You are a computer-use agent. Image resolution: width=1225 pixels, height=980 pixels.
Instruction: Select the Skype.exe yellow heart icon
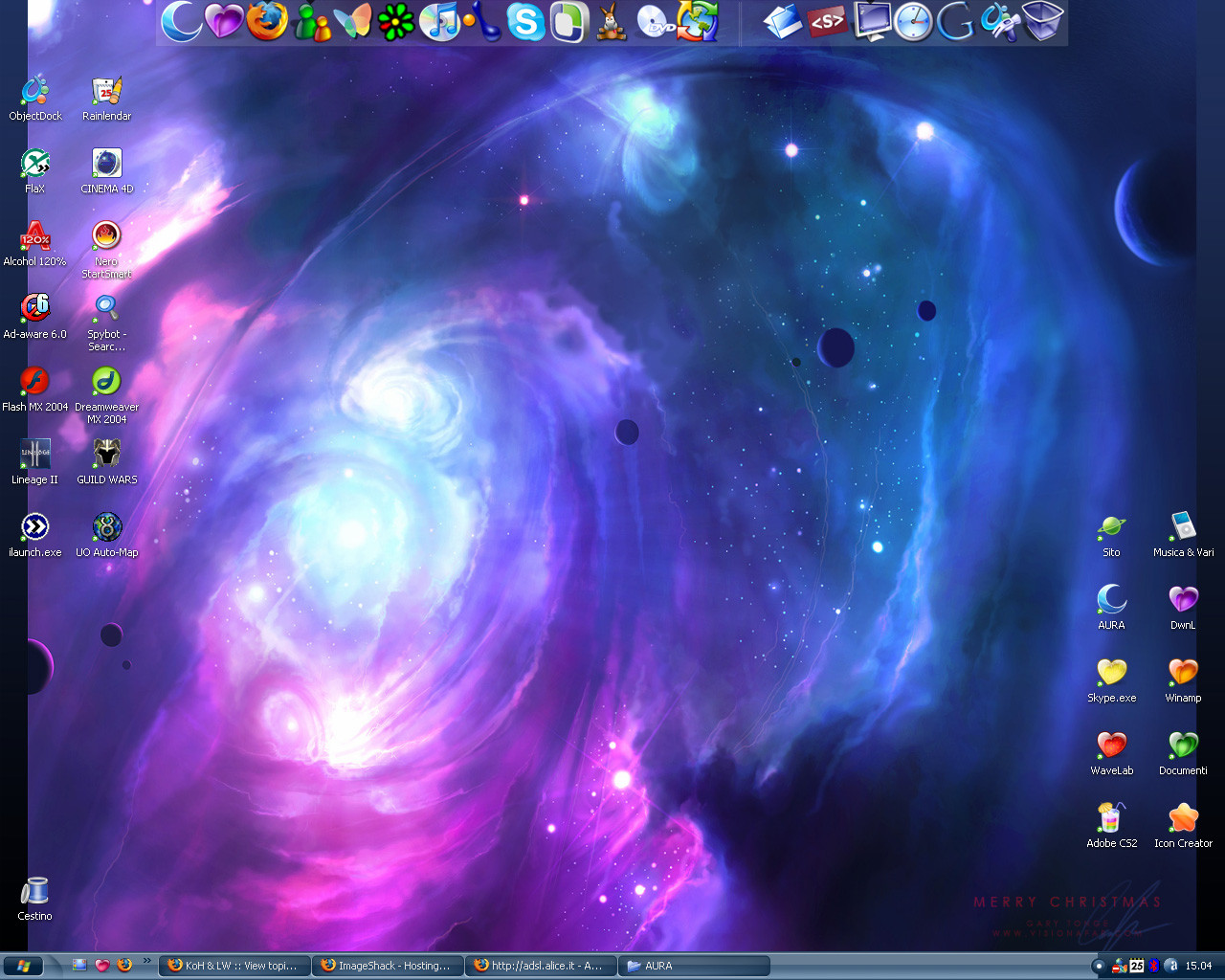[1112, 680]
